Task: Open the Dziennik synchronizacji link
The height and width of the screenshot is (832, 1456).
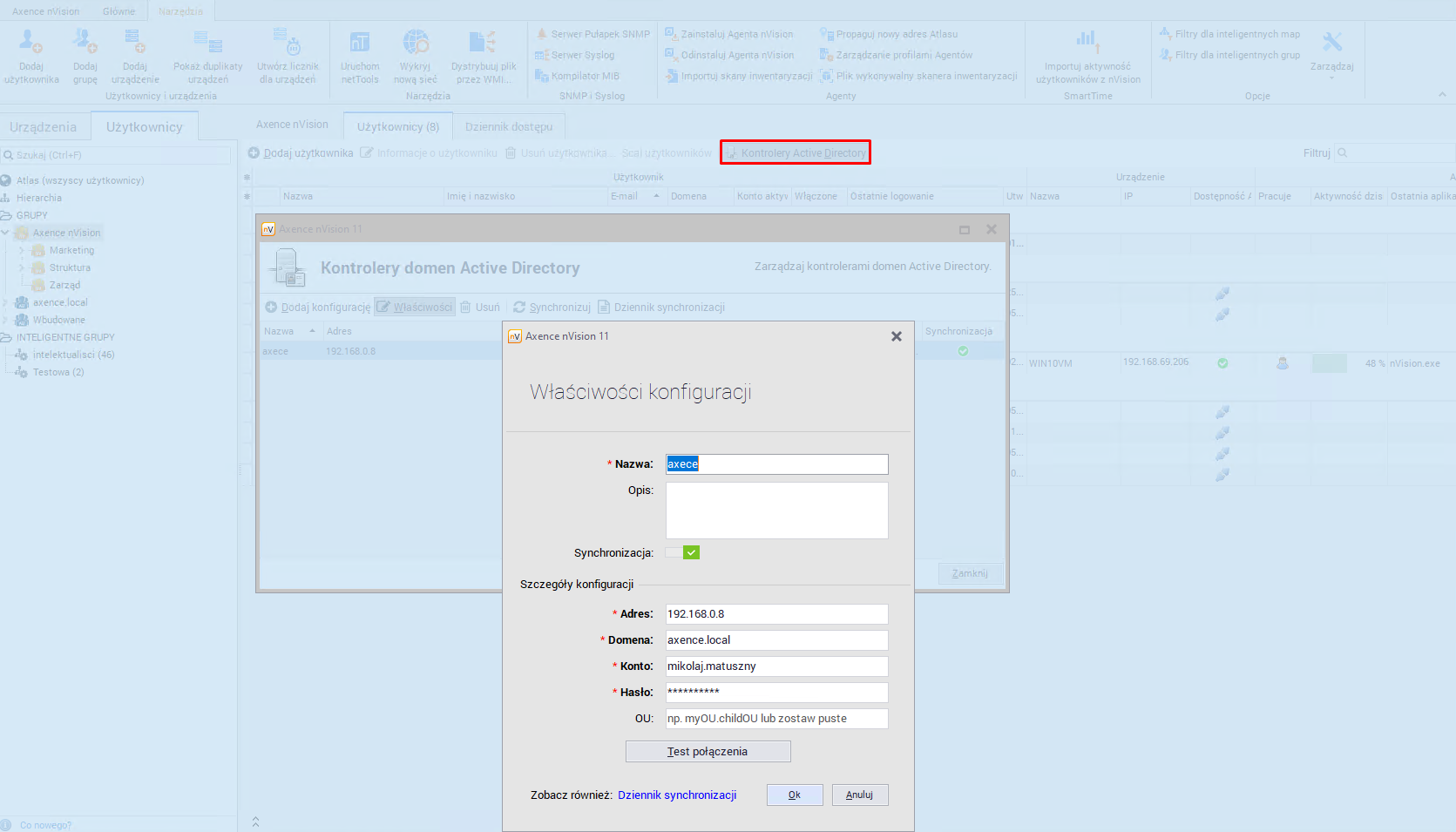Action: click(677, 795)
